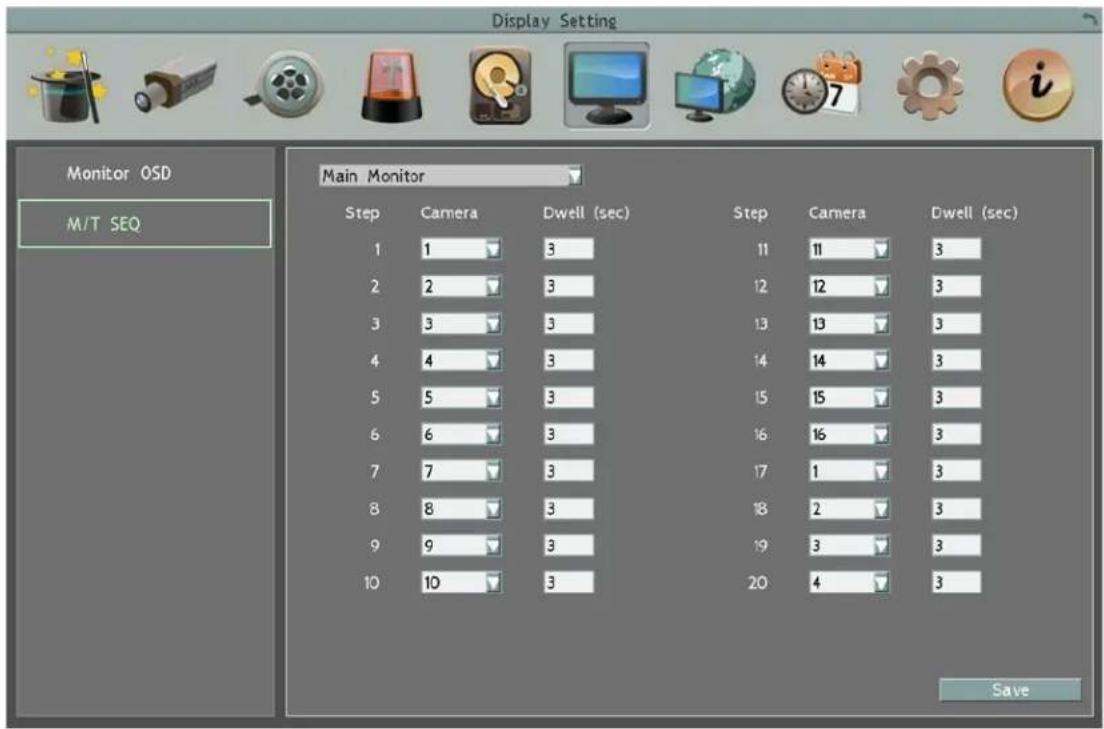The image size is (1104, 729).
Task: Open camera dropdown for step 7
Action: coord(461,471)
